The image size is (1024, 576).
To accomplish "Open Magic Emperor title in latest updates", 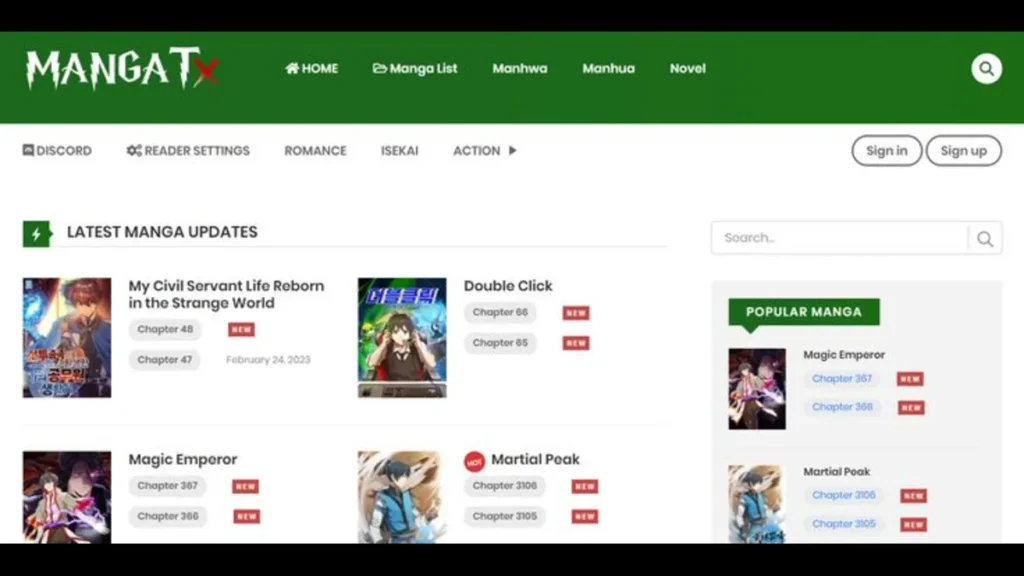I will (183, 460).
